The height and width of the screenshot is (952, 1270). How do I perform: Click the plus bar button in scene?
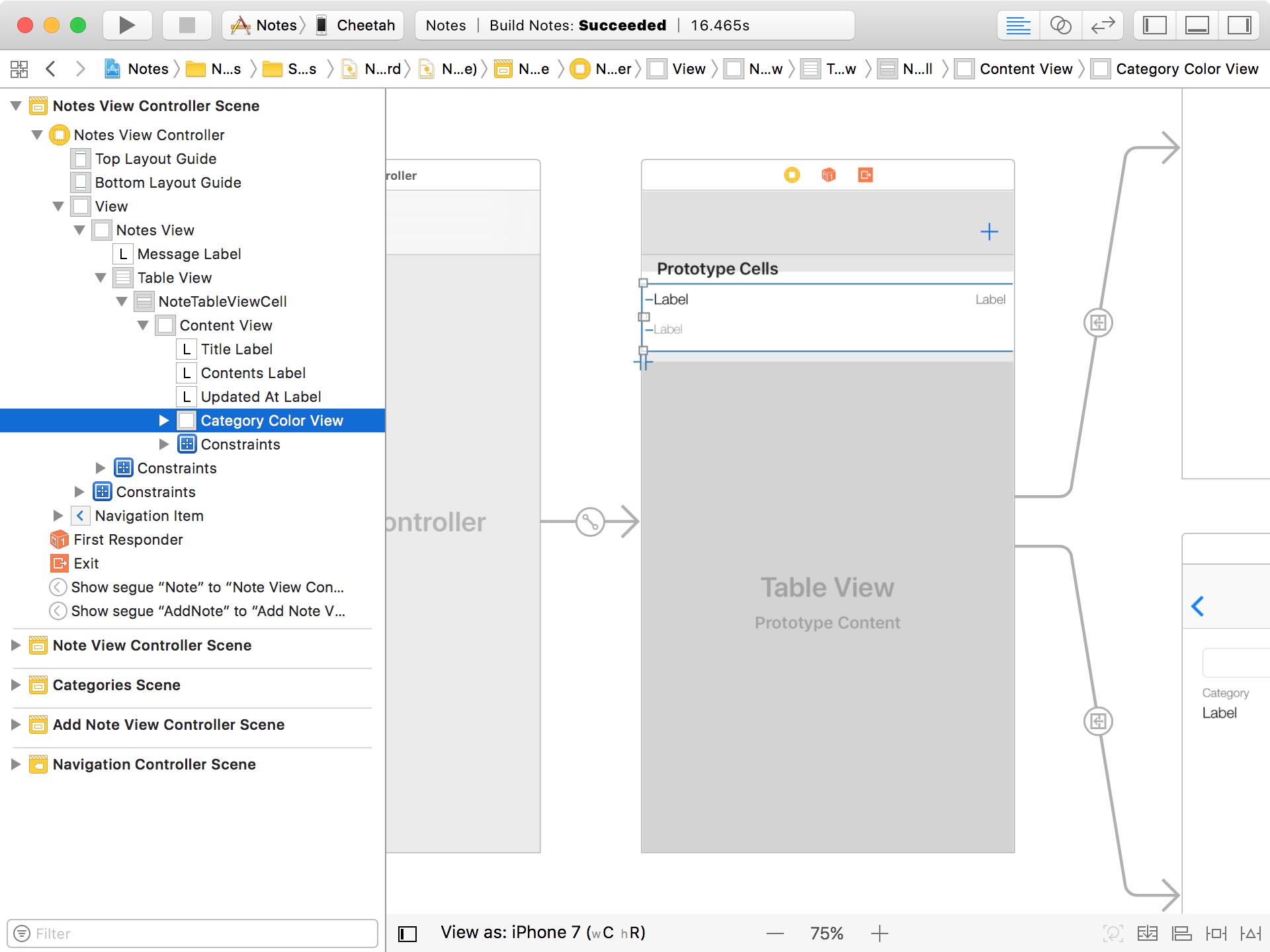click(x=989, y=231)
